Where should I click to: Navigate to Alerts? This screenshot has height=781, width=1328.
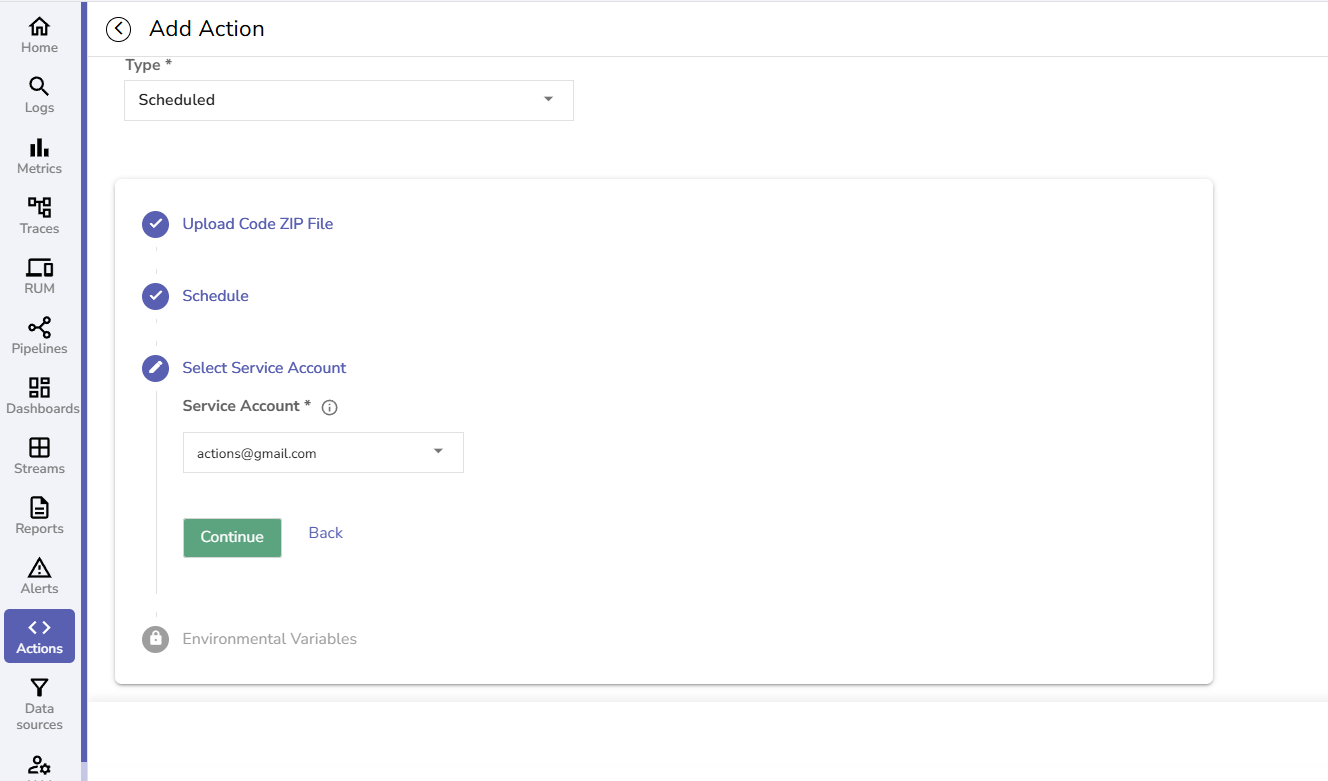pos(39,576)
